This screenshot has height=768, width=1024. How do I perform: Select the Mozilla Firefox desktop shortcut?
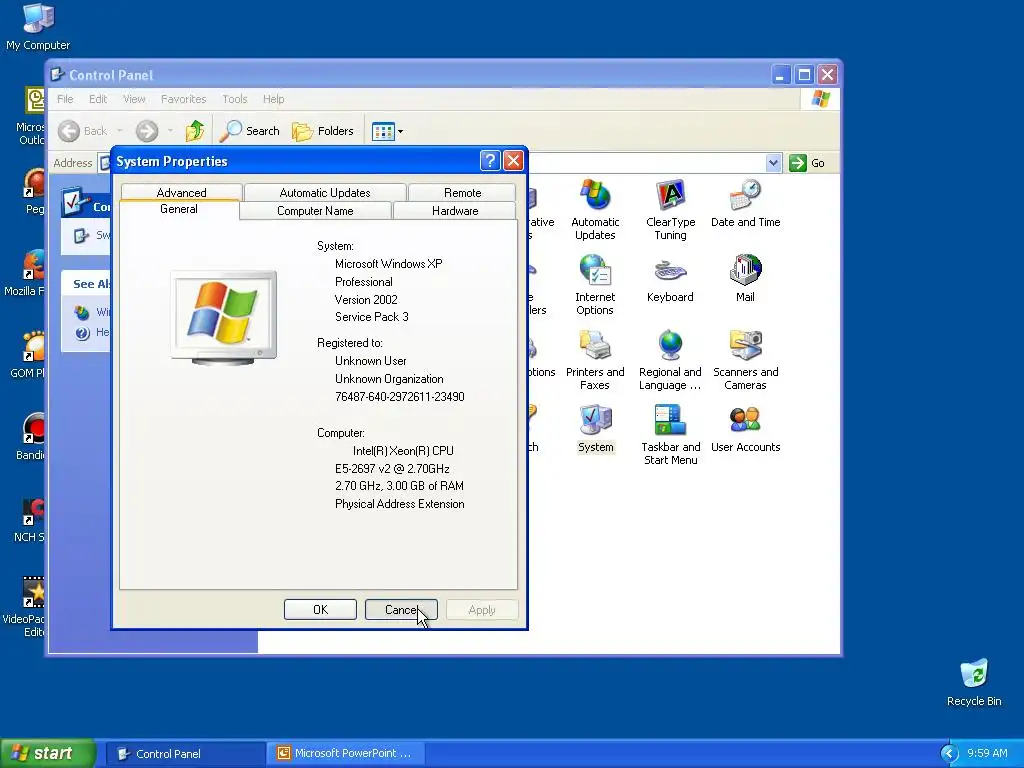(x=26, y=274)
